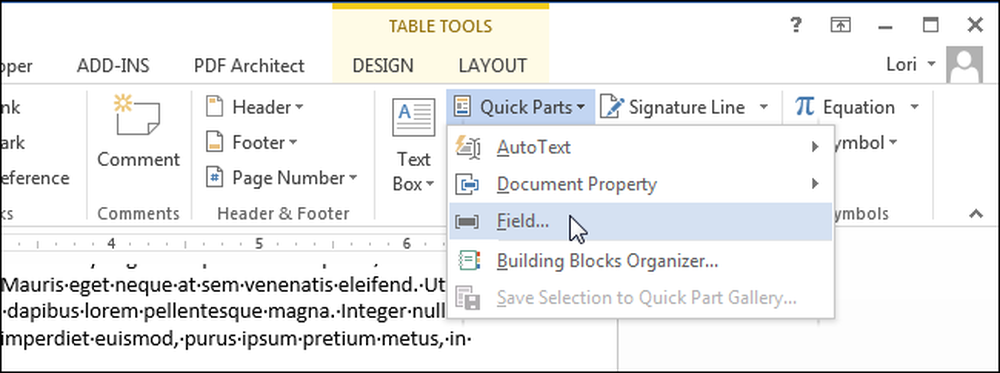Click the Signature Line pen icon
The width and height of the screenshot is (1000, 373).
612,107
